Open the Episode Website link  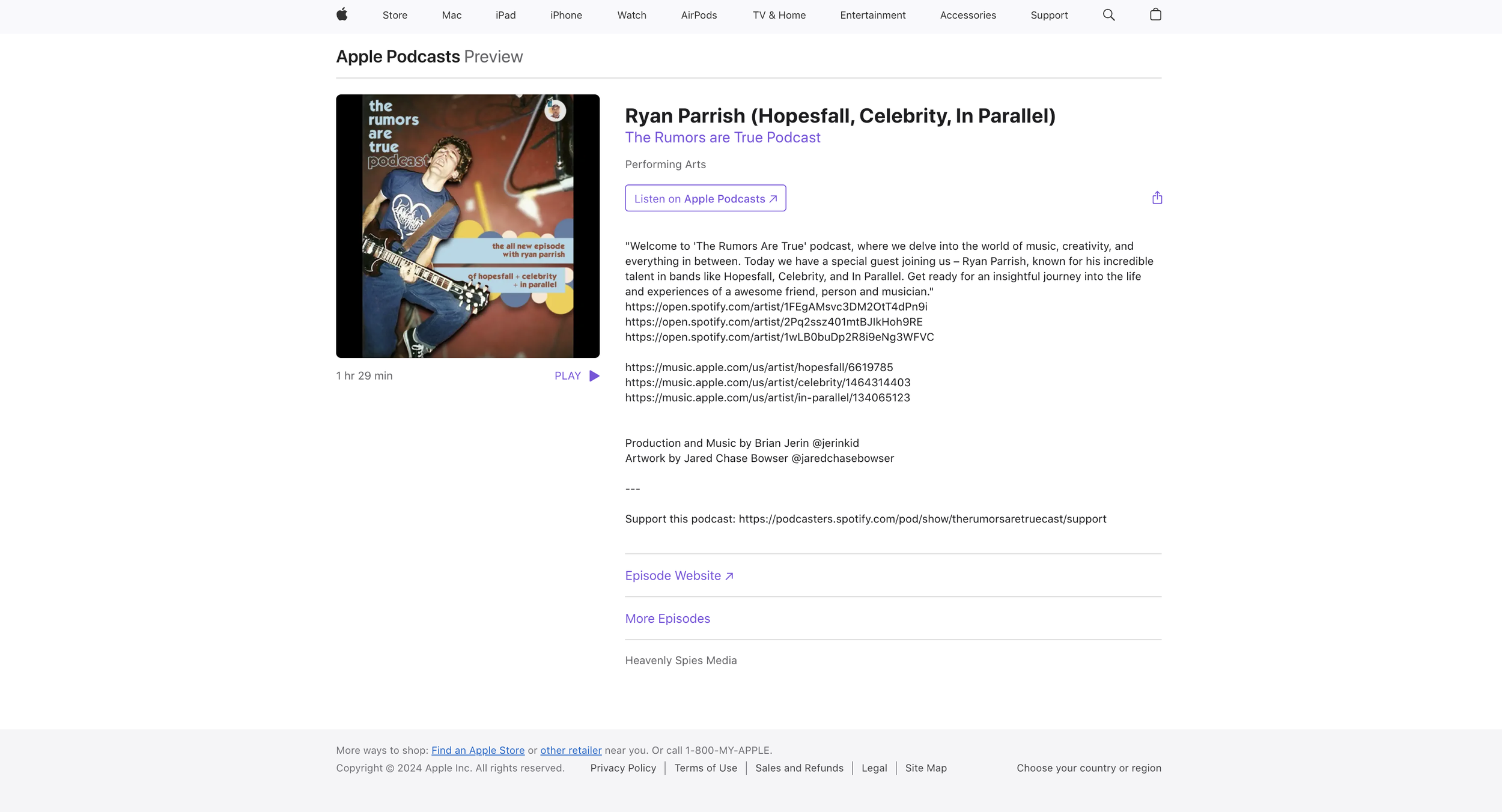click(679, 575)
